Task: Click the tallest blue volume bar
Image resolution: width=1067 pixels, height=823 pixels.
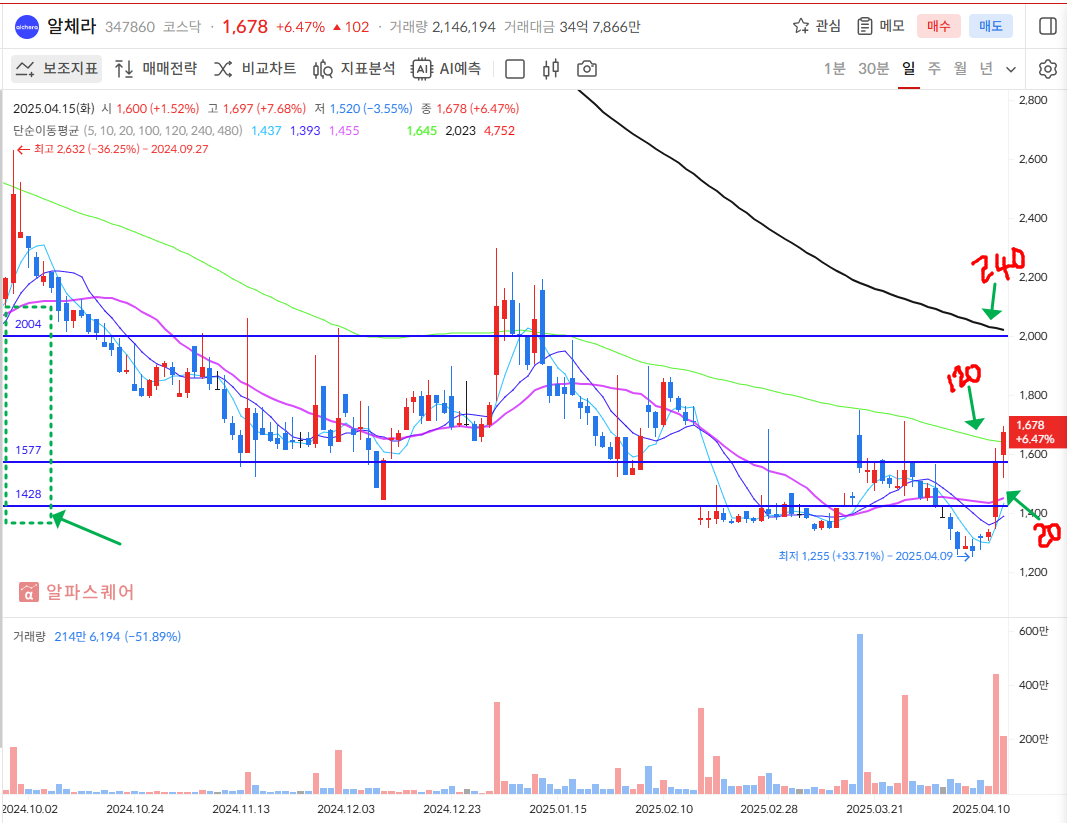Action: (x=859, y=713)
